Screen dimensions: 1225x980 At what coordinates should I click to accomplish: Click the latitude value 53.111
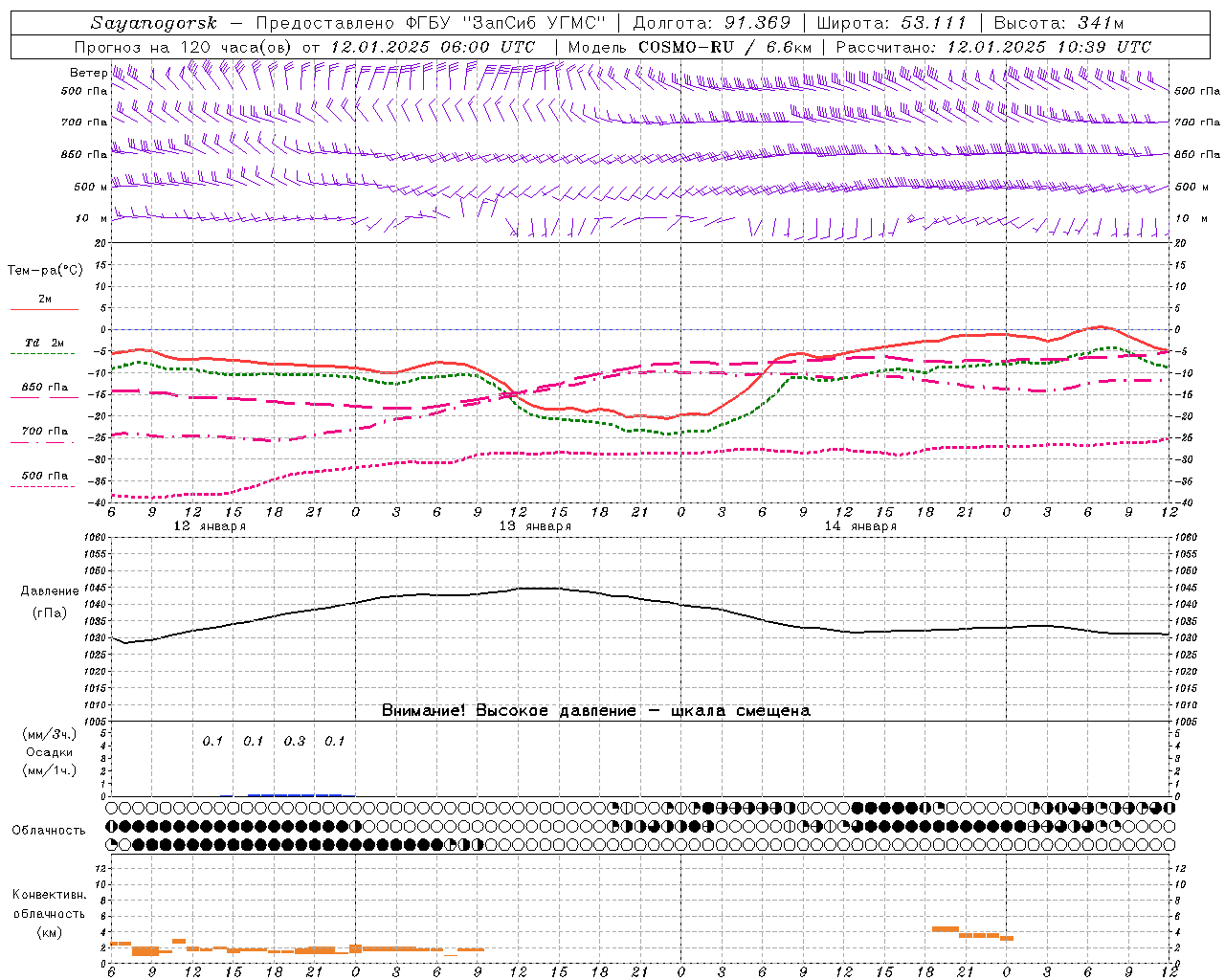coord(933,23)
